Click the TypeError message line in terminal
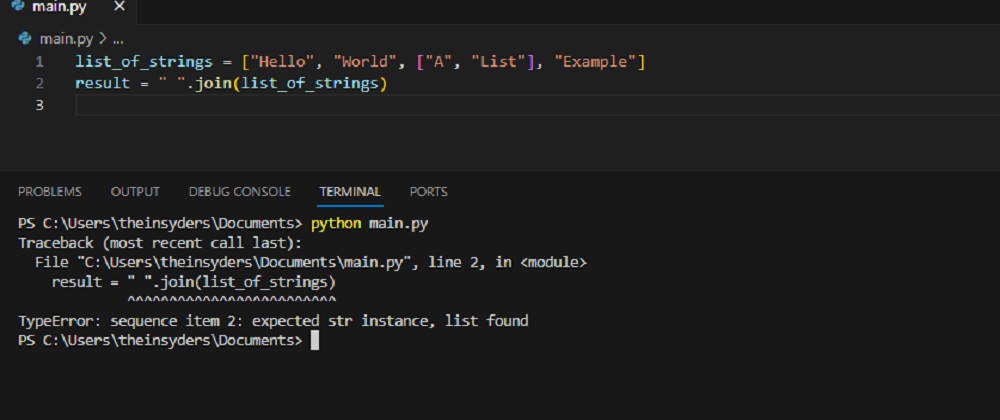This screenshot has height=420, width=1000. (x=273, y=321)
